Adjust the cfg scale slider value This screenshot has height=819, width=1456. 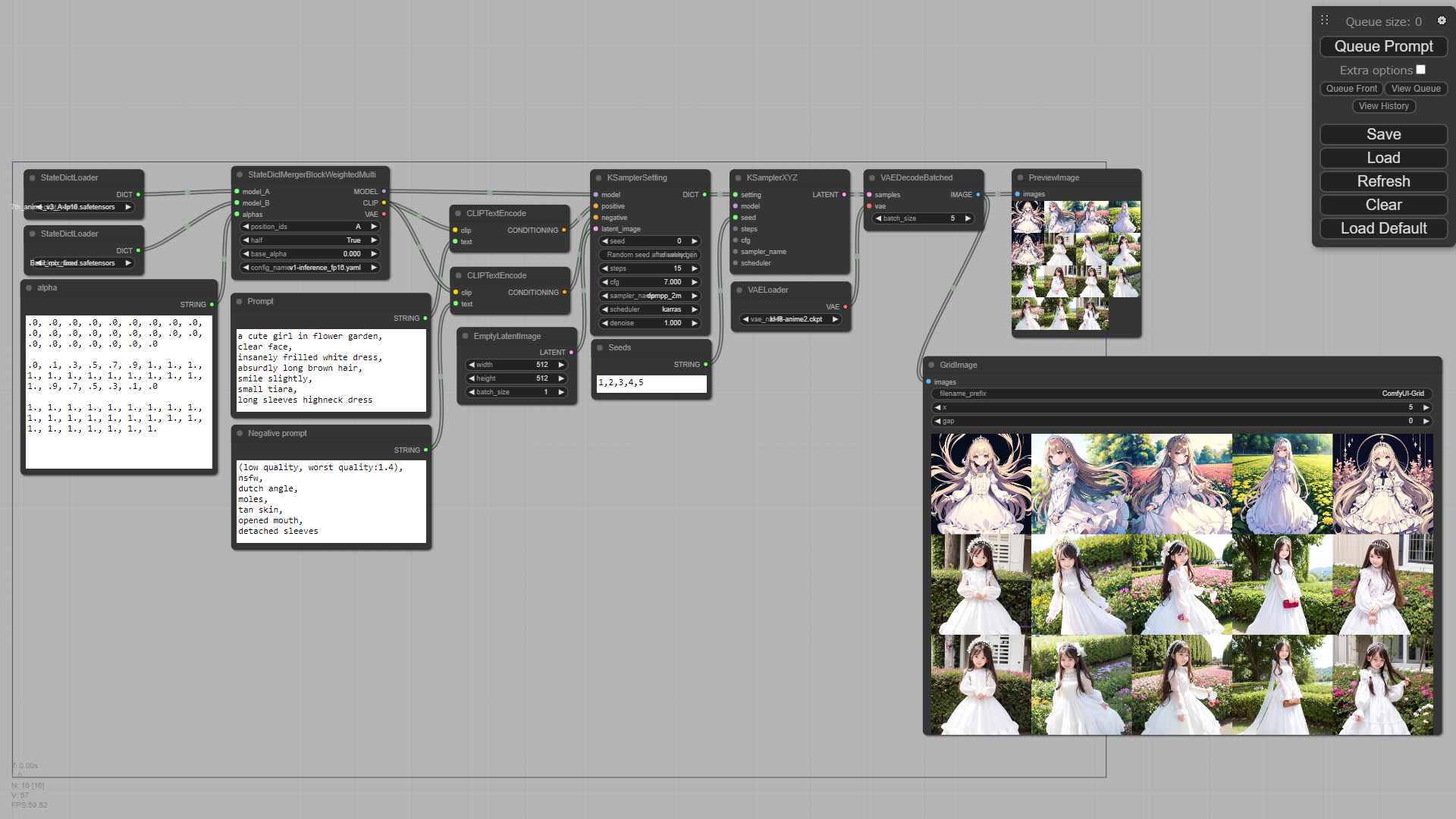click(651, 282)
